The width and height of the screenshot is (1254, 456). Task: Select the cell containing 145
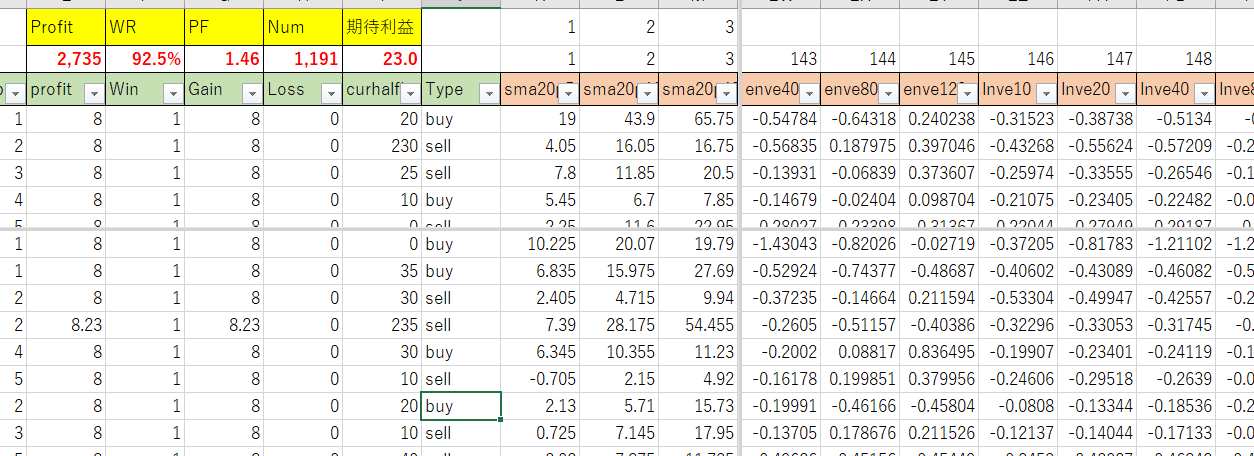(x=939, y=59)
